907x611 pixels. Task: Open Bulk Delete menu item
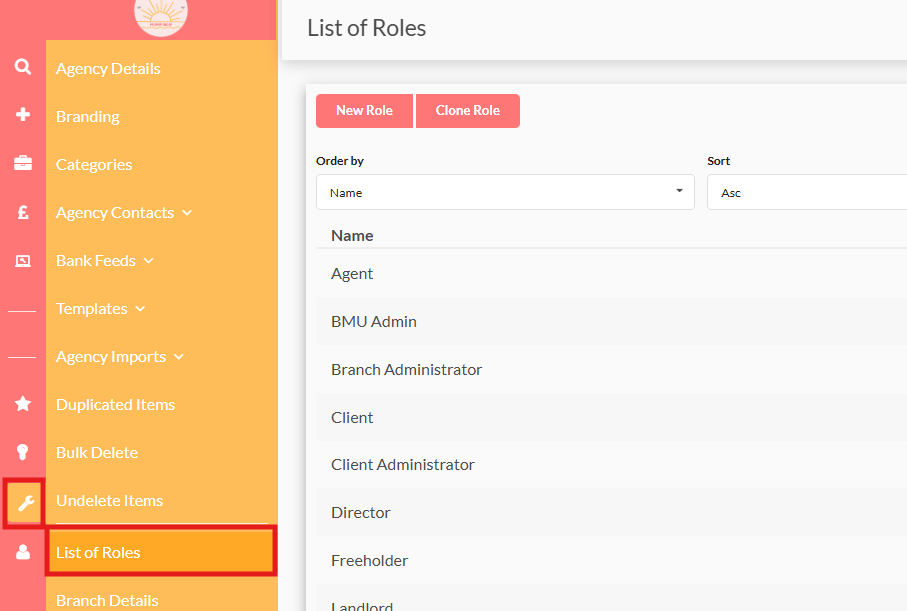coord(97,453)
